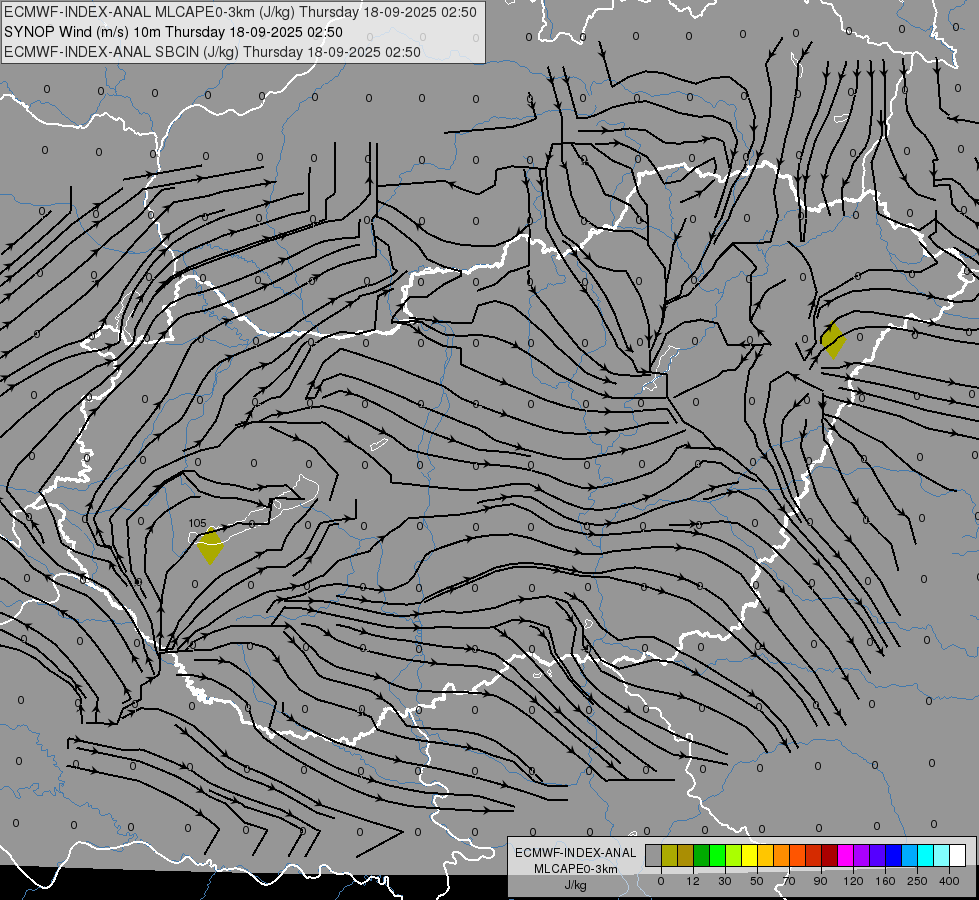
Task: Click the yellow diamond marker labeled 105
Action: [x=210, y=546]
